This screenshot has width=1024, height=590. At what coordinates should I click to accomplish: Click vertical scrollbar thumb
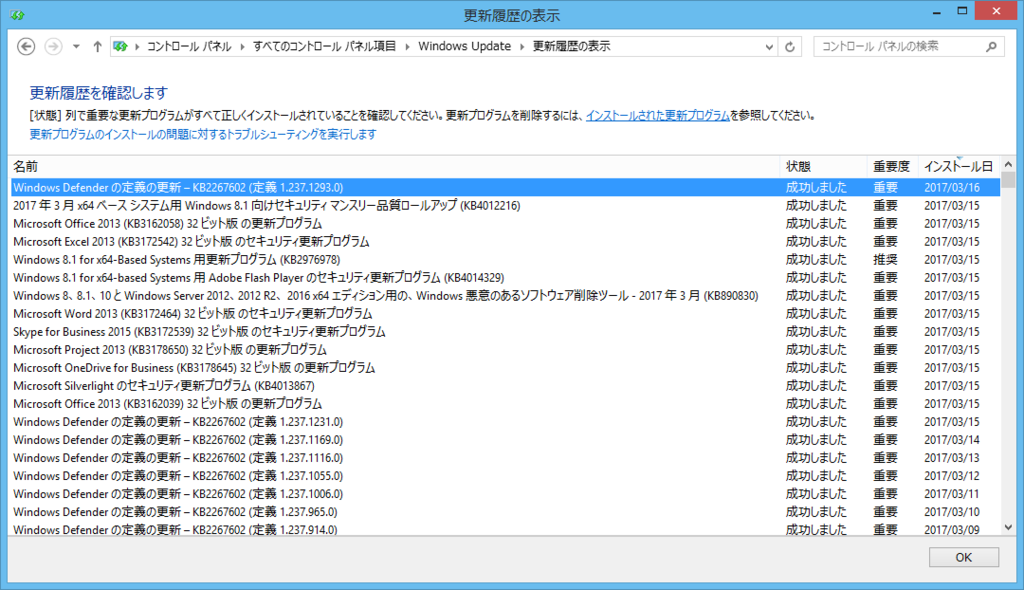pyautogui.click(x=1008, y=180)
